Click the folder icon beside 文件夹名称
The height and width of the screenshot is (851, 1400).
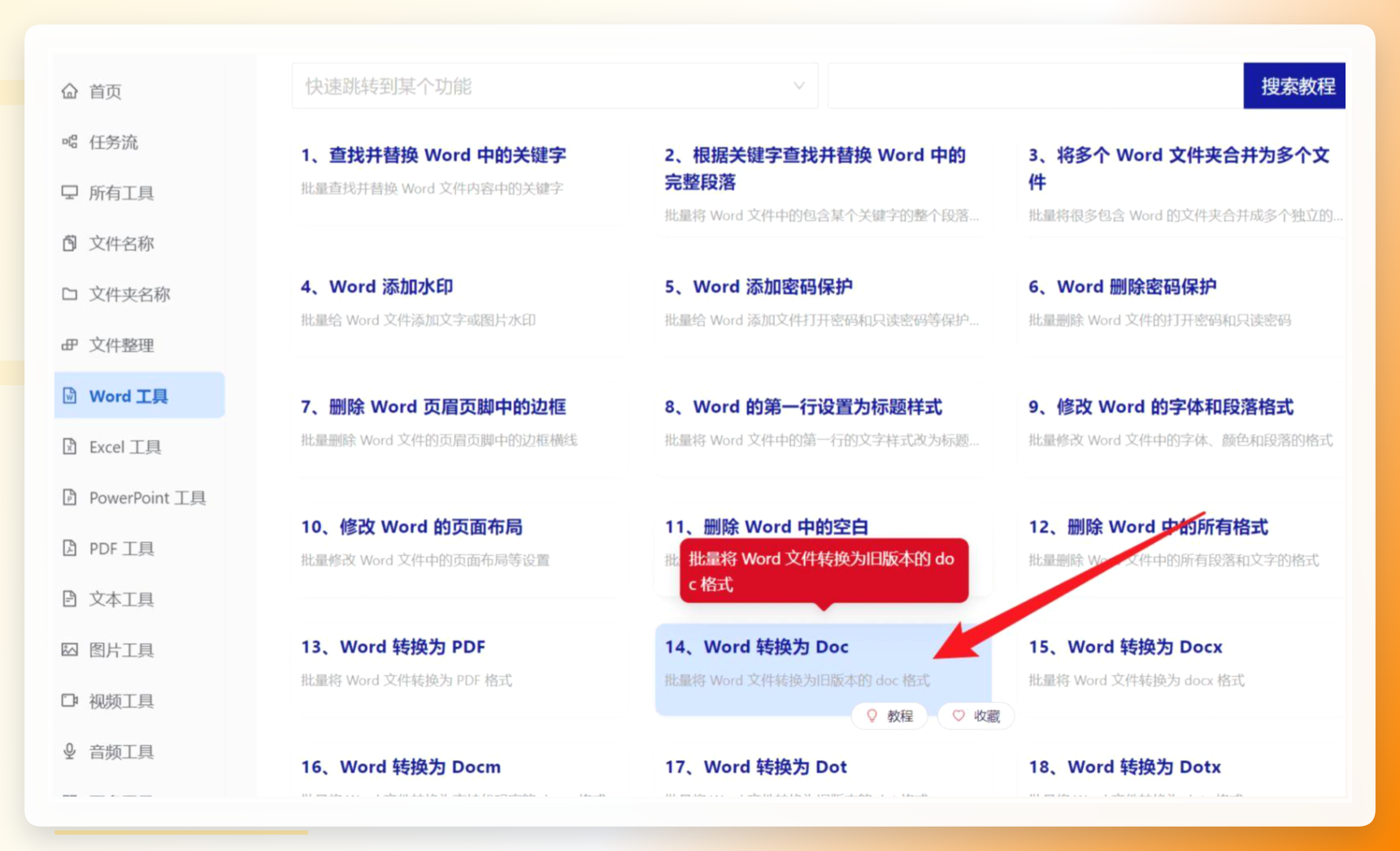point(70,294)
